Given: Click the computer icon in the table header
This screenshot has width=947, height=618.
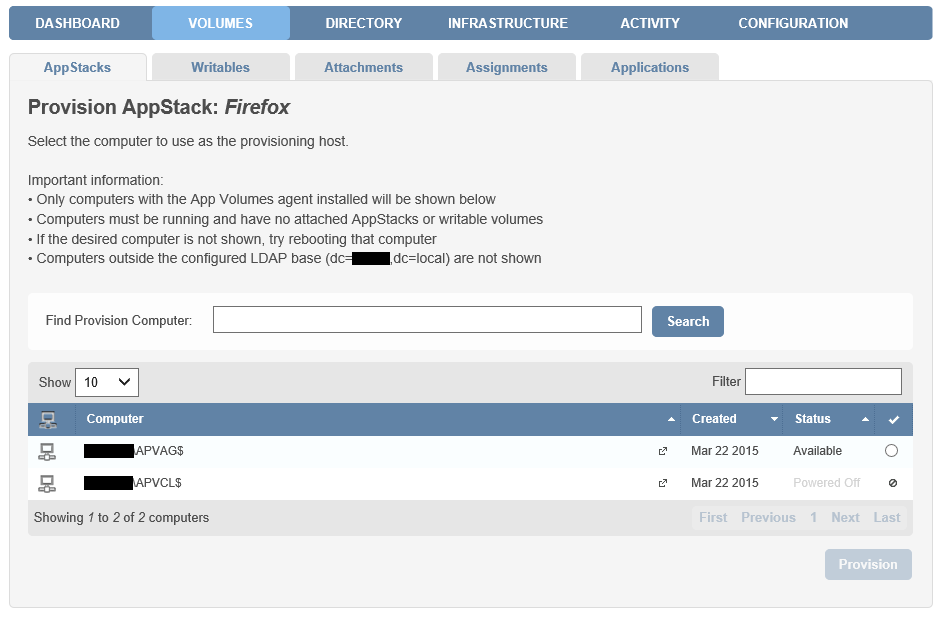Looking at the screenshot, I should [47, 419].
